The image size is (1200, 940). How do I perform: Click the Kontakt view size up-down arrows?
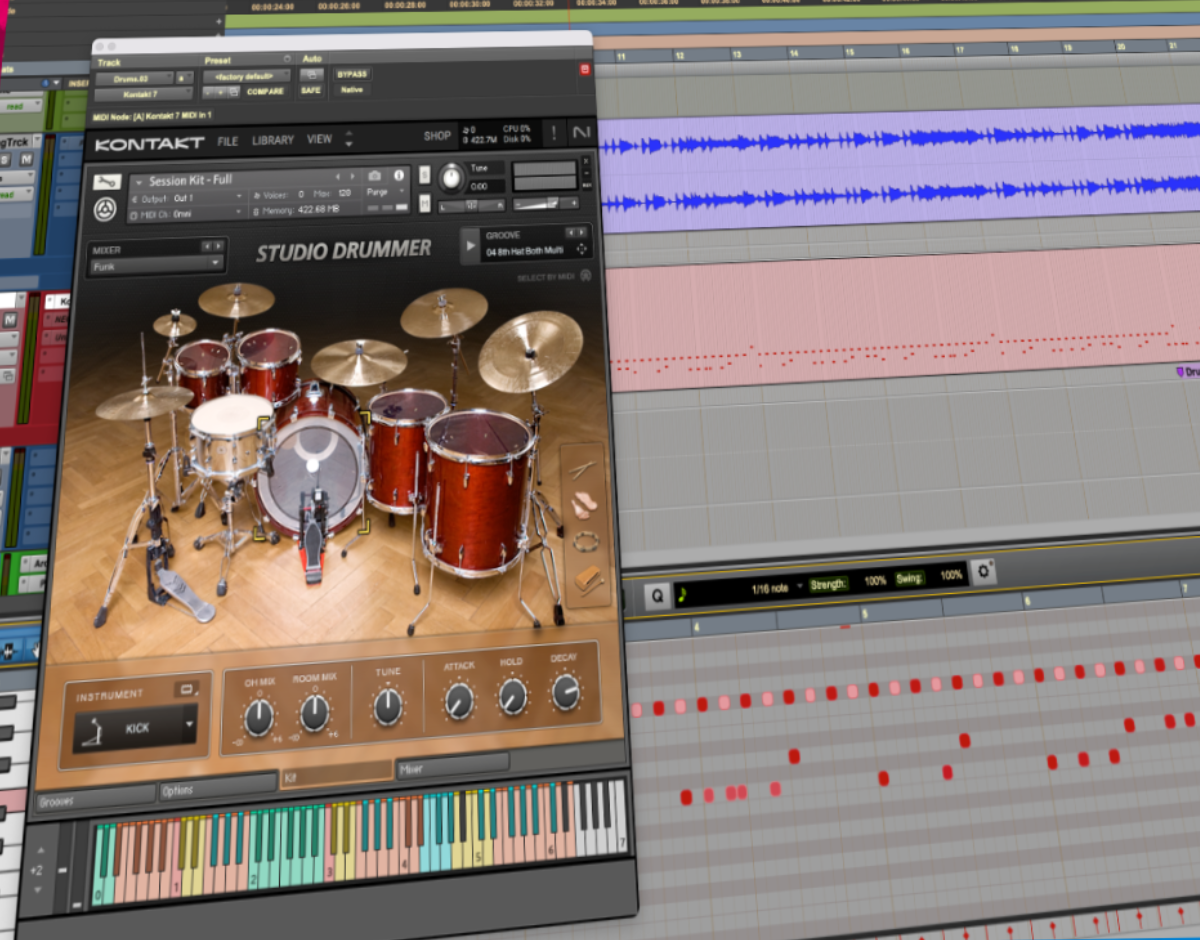pyautogui.click(x=349, y=138)
